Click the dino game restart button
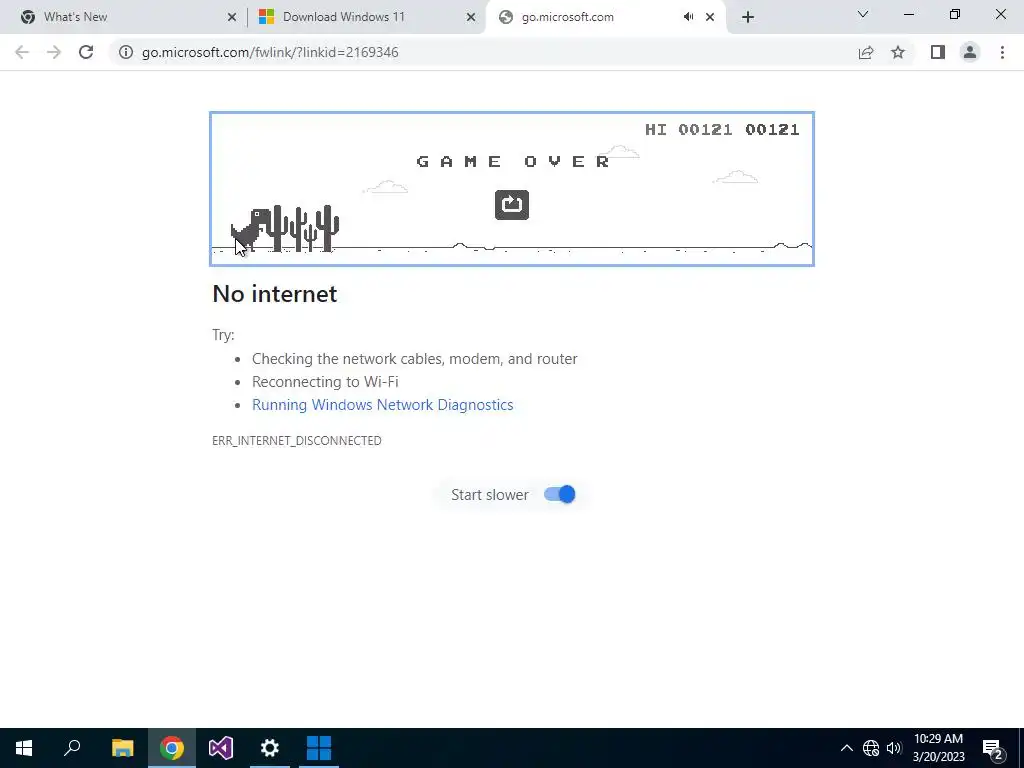1024x768 pixels. 511,204
